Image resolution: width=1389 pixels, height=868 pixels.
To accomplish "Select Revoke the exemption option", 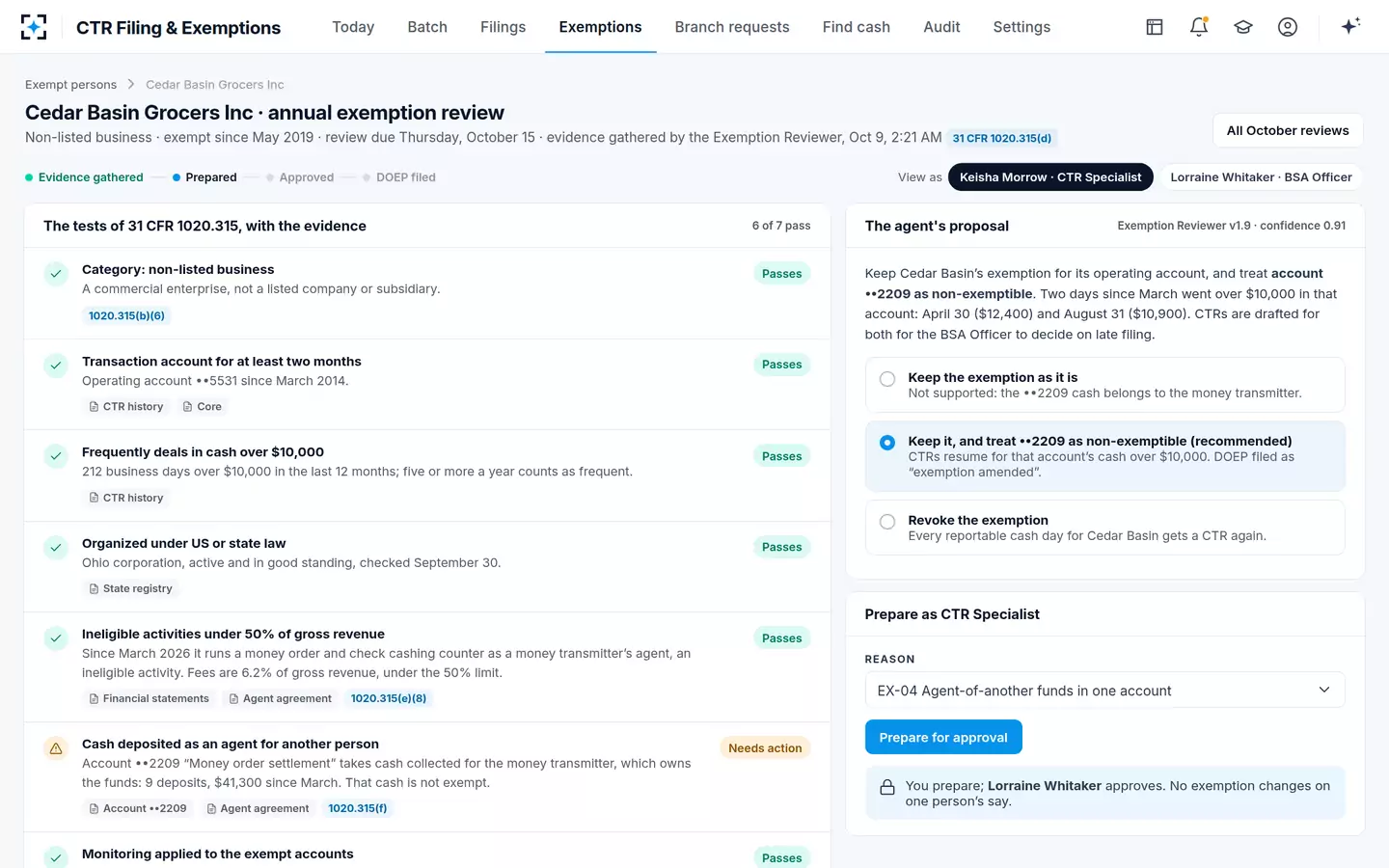I will [1104, 528].
